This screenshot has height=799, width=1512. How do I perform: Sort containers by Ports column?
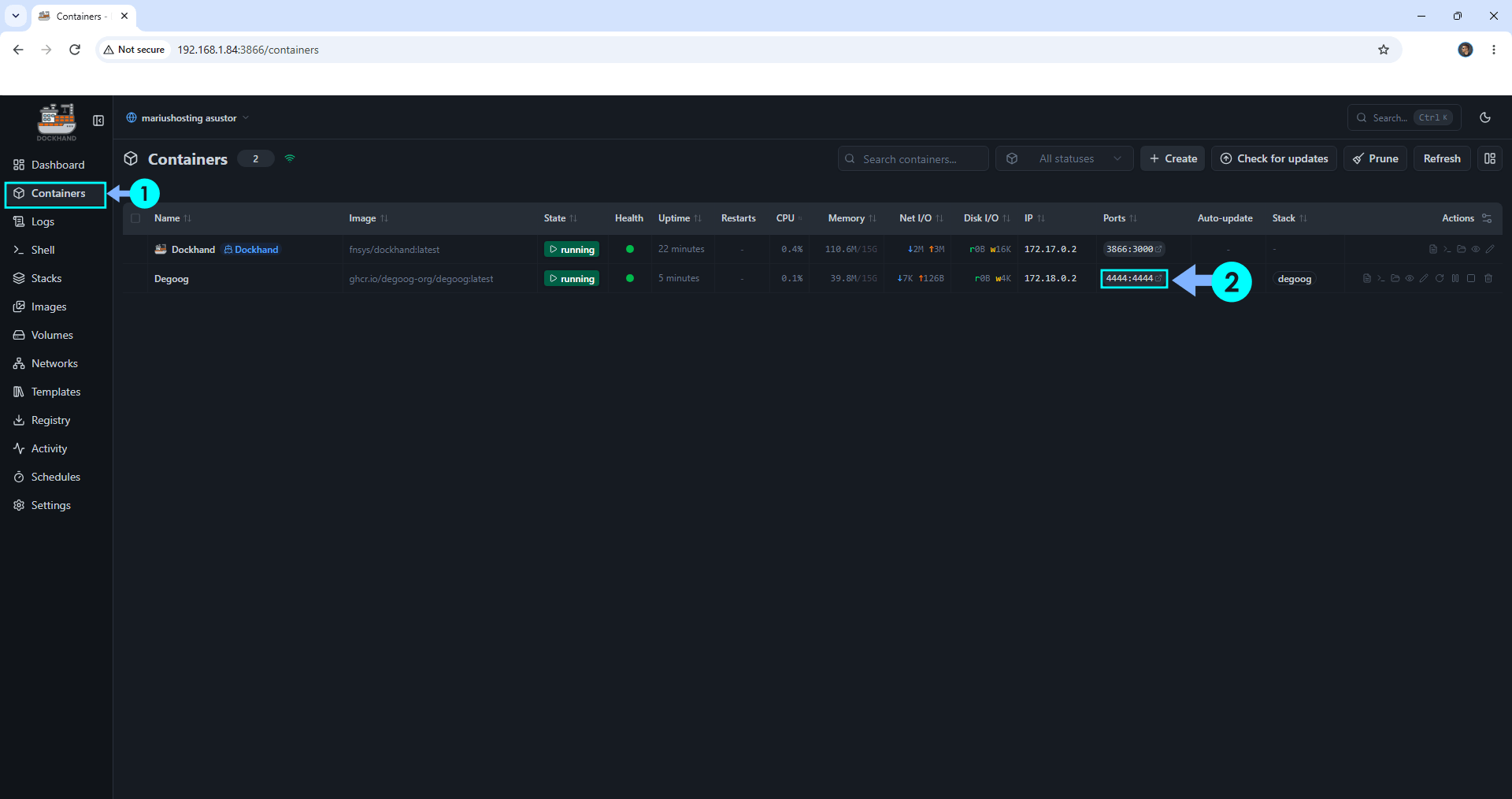tap(1120, 218)
